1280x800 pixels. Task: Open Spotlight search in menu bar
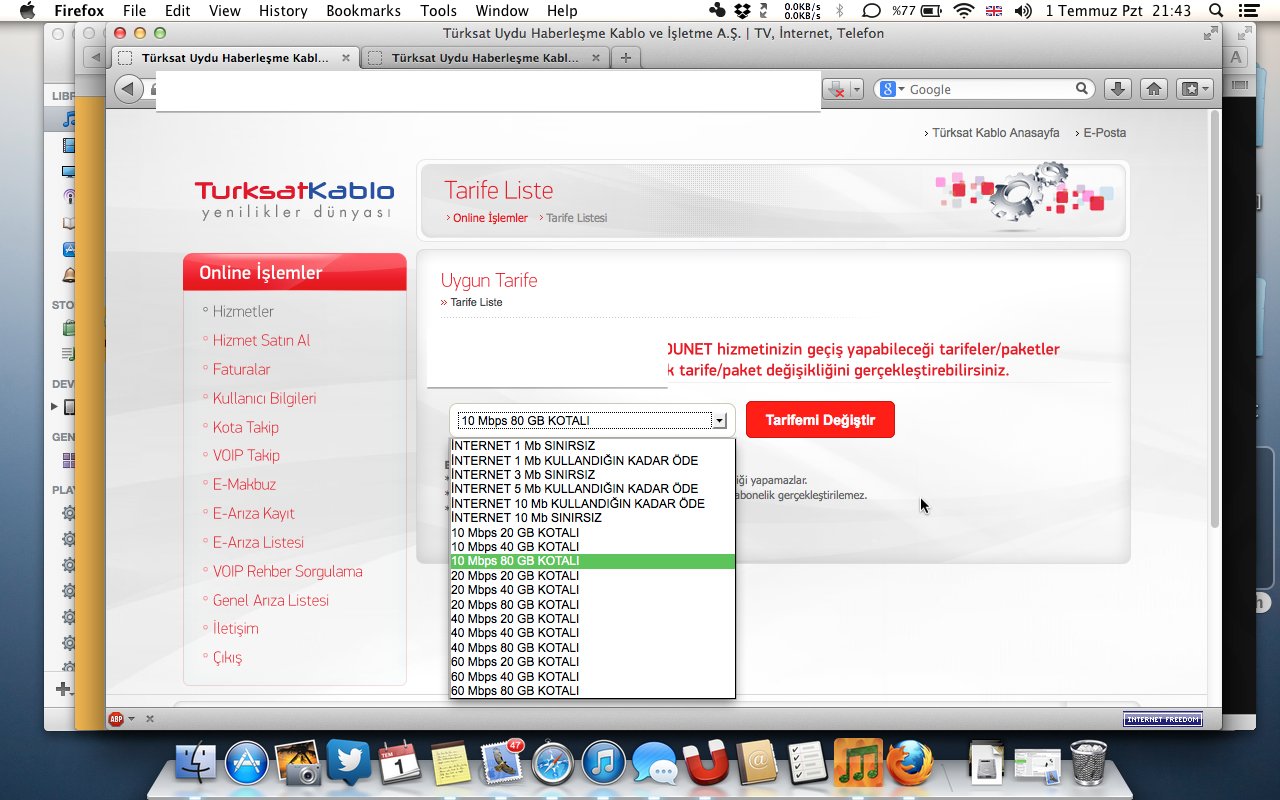pyautogui.click(x=1215, y=11)
